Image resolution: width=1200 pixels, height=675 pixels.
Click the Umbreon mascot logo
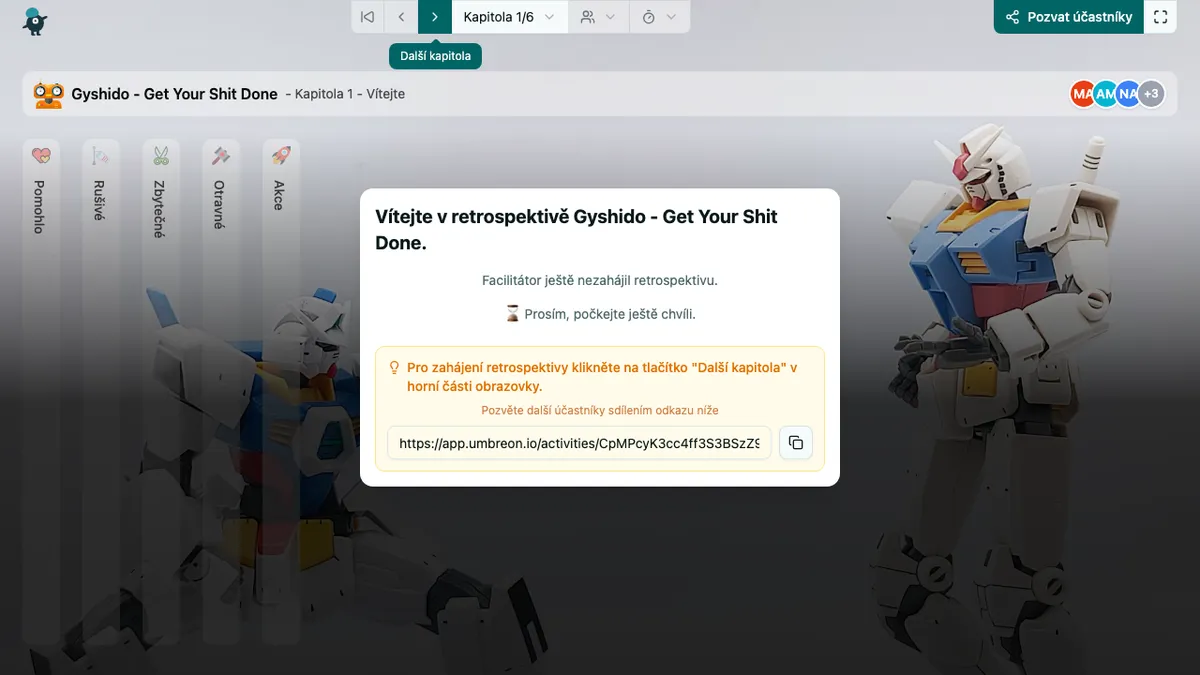coord(35,20)
